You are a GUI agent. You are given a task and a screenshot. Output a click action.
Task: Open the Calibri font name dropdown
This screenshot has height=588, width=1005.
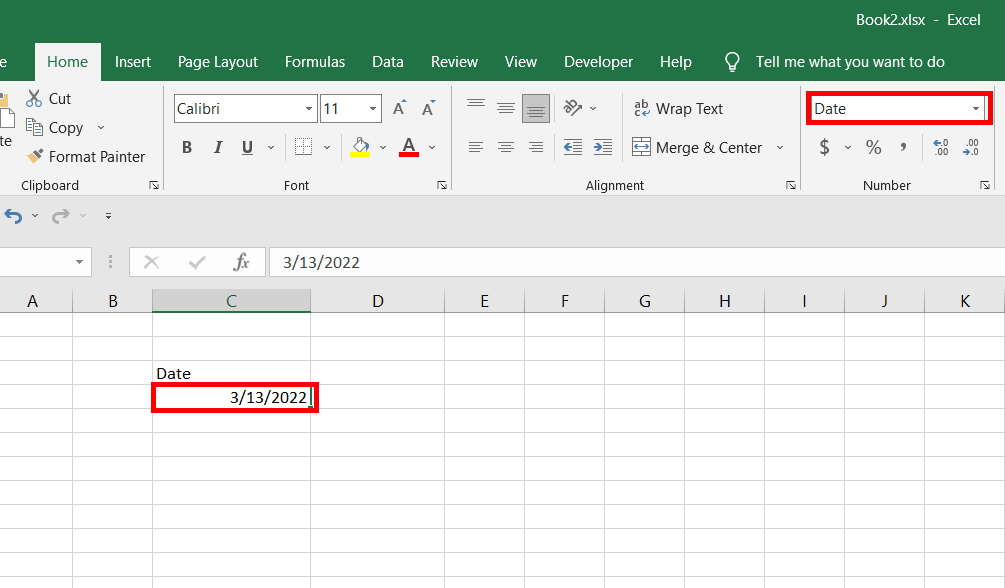tap(309, 108)
